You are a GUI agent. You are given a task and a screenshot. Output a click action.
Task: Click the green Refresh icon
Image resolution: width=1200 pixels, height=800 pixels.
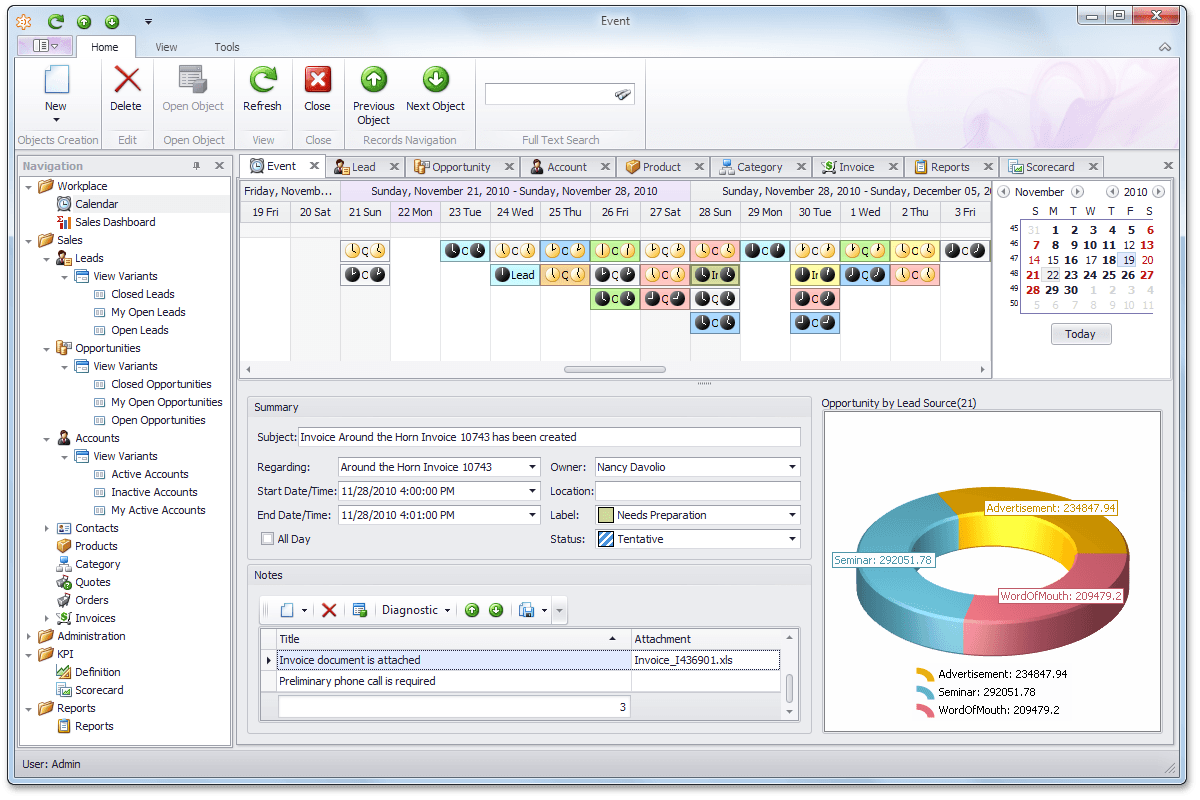pyautogui.click(x=262, y=81)
